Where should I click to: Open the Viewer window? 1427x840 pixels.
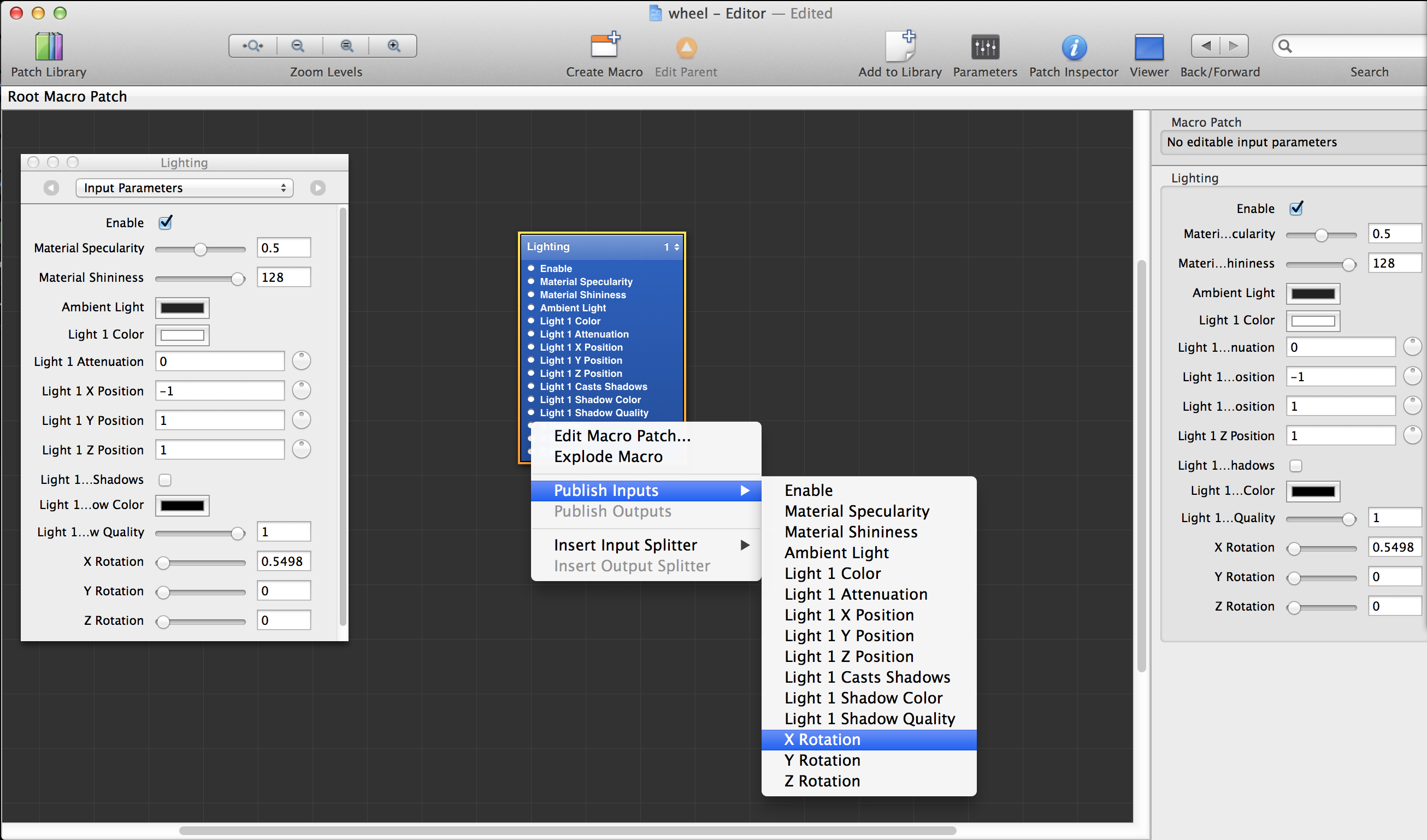[x=1148, y=47]
